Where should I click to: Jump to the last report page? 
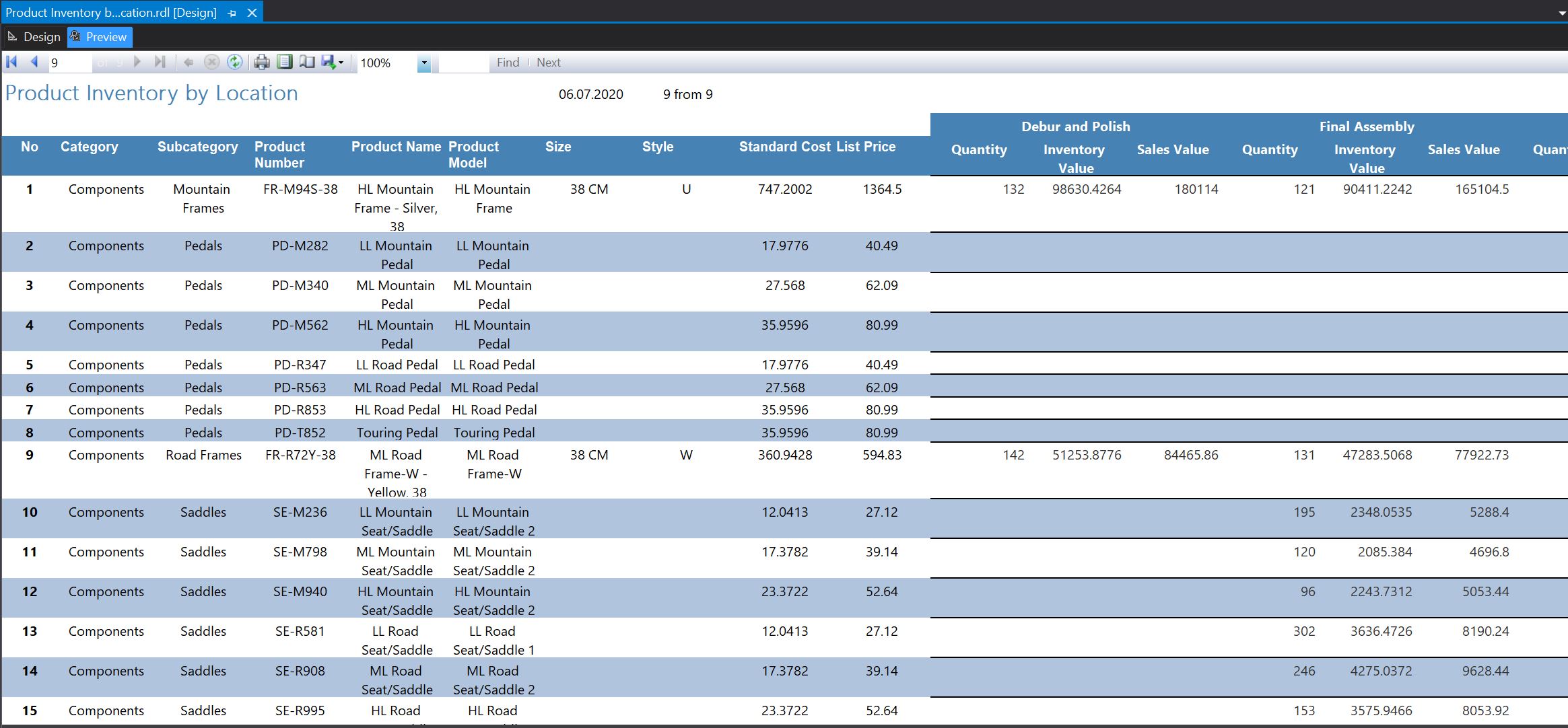pos(160,62)
